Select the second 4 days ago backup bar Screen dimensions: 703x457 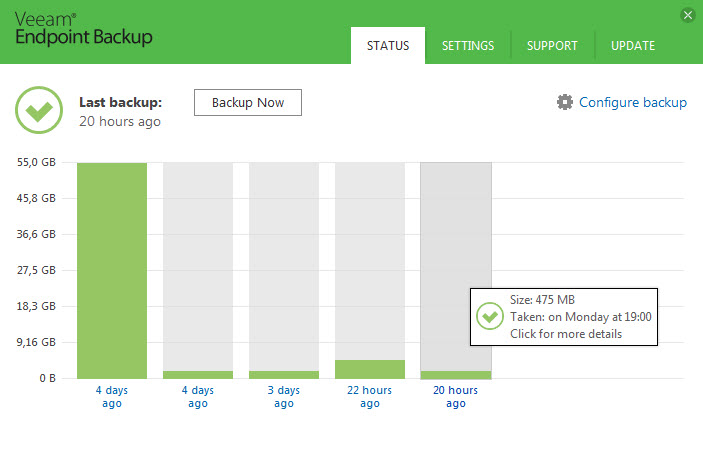(198, 270)
